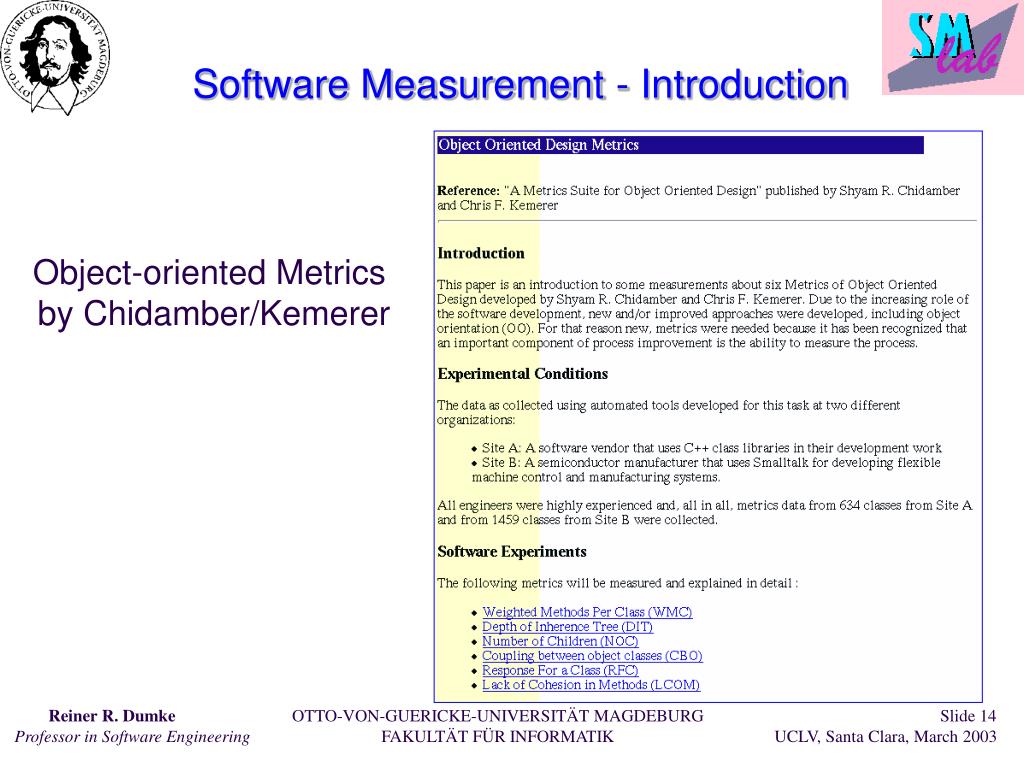
Task: Click the sentence starting 'All engineers were highly experienced'
Action: tap(705, 513)
